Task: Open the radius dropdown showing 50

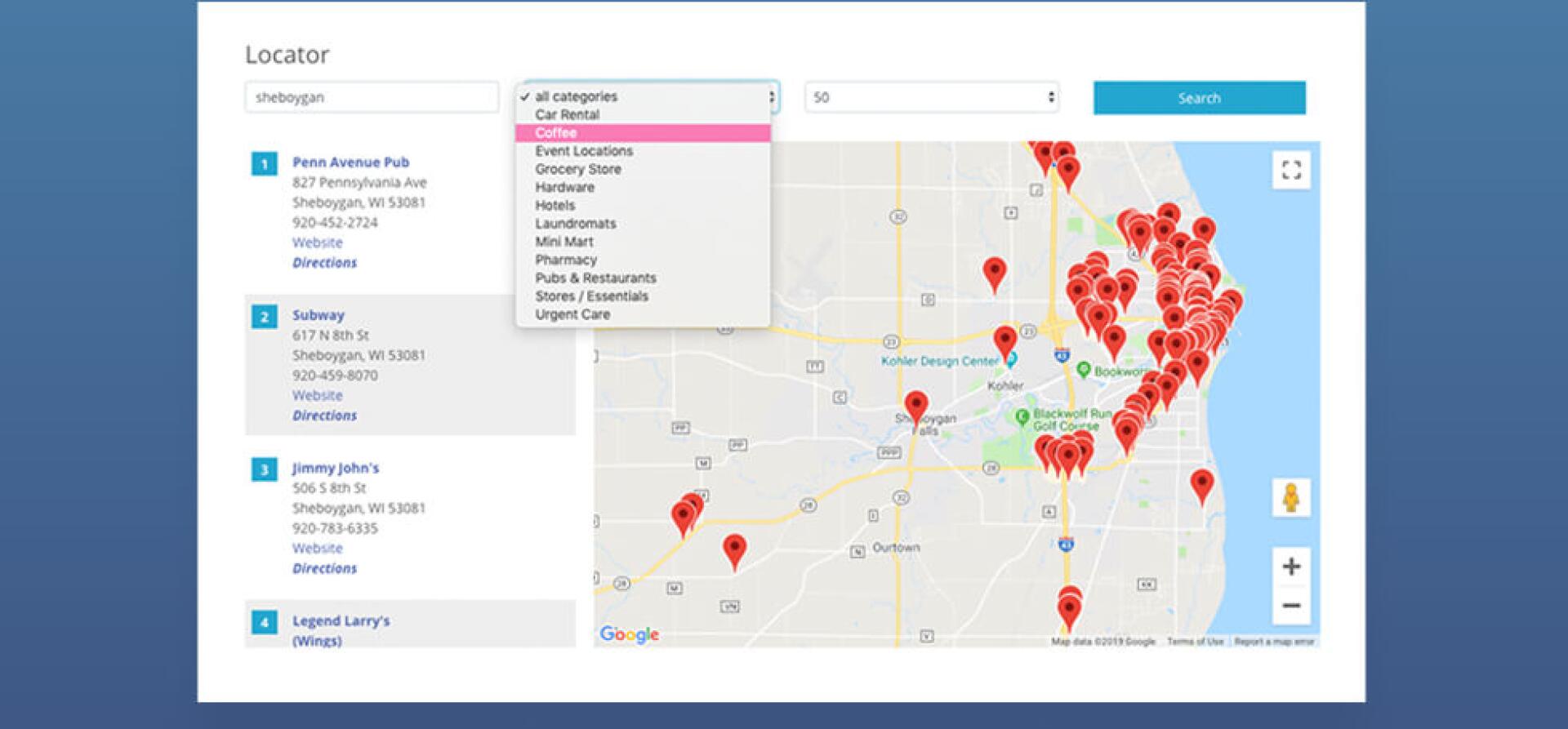Action: coord(932,97)
